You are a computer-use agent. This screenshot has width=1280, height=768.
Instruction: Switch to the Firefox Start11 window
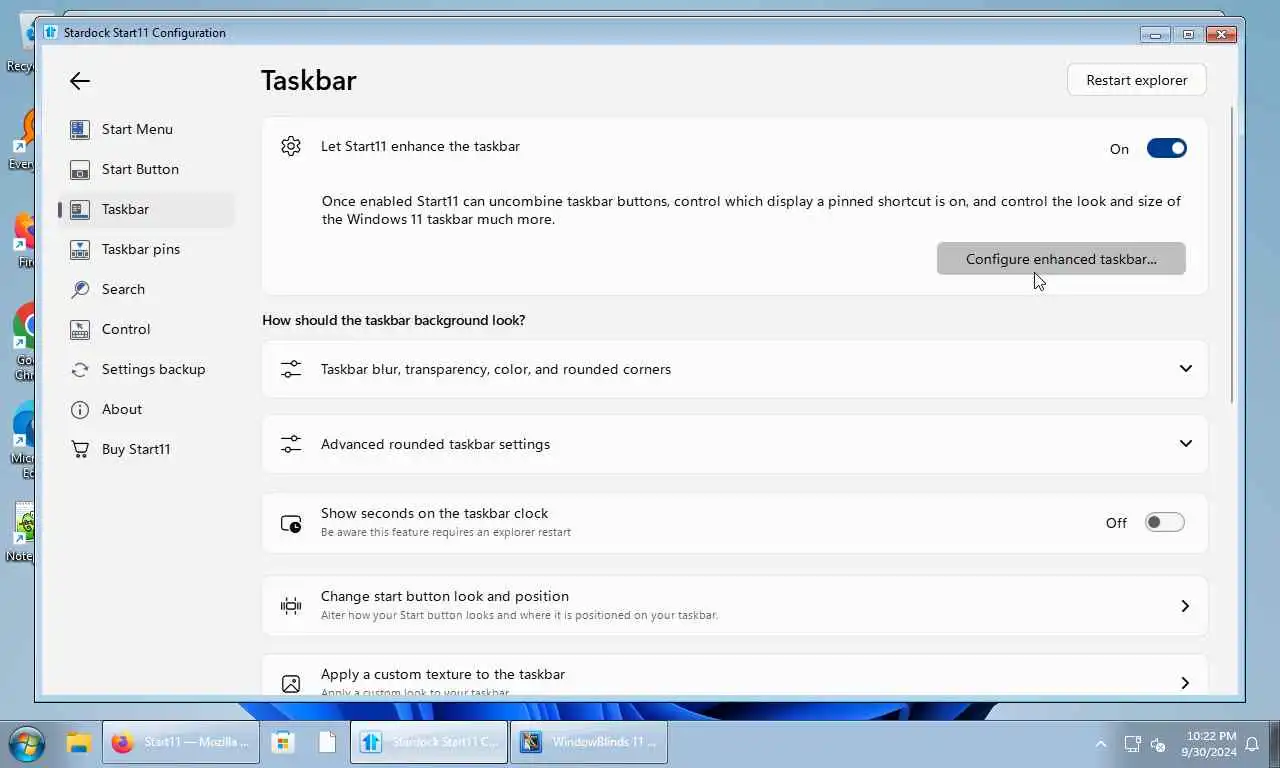[181, 743]
